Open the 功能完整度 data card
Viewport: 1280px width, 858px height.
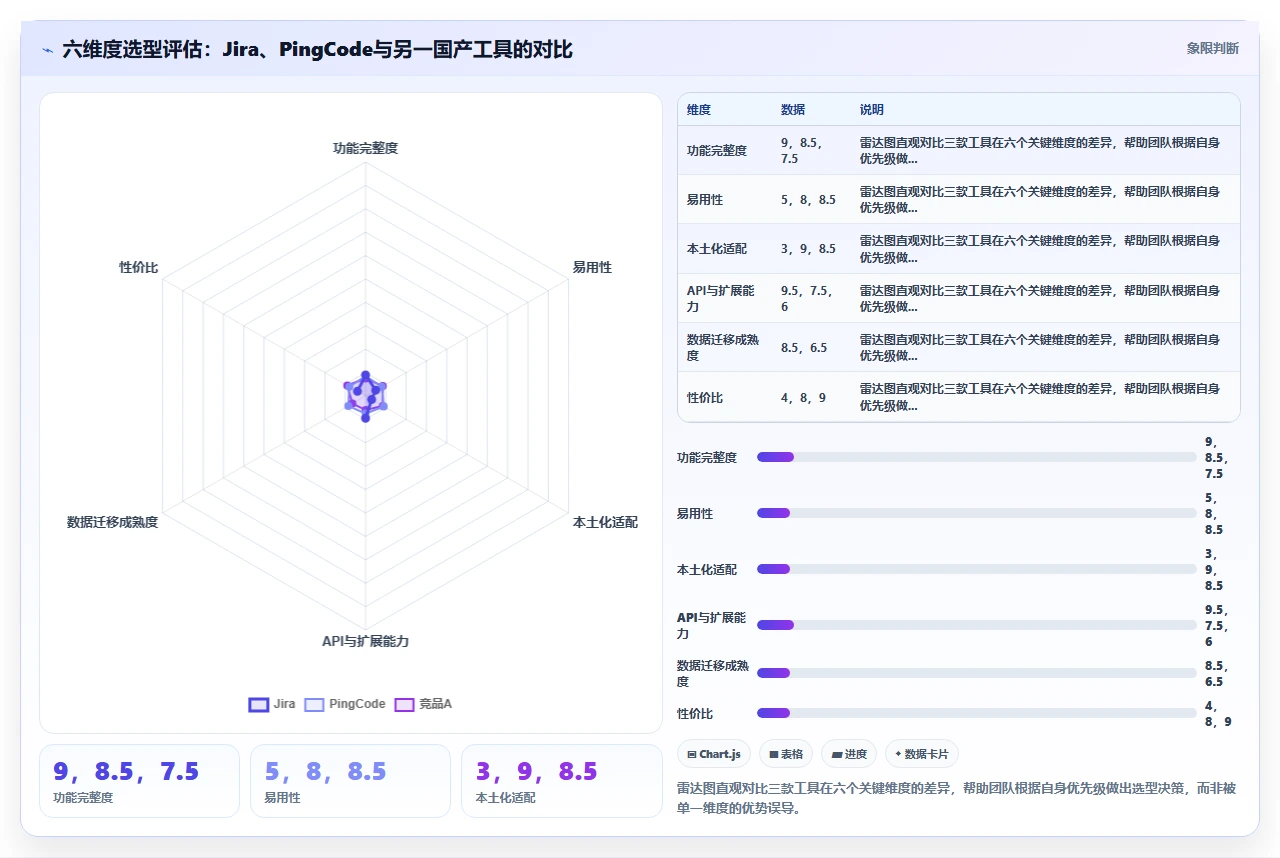tap(139, 781)
